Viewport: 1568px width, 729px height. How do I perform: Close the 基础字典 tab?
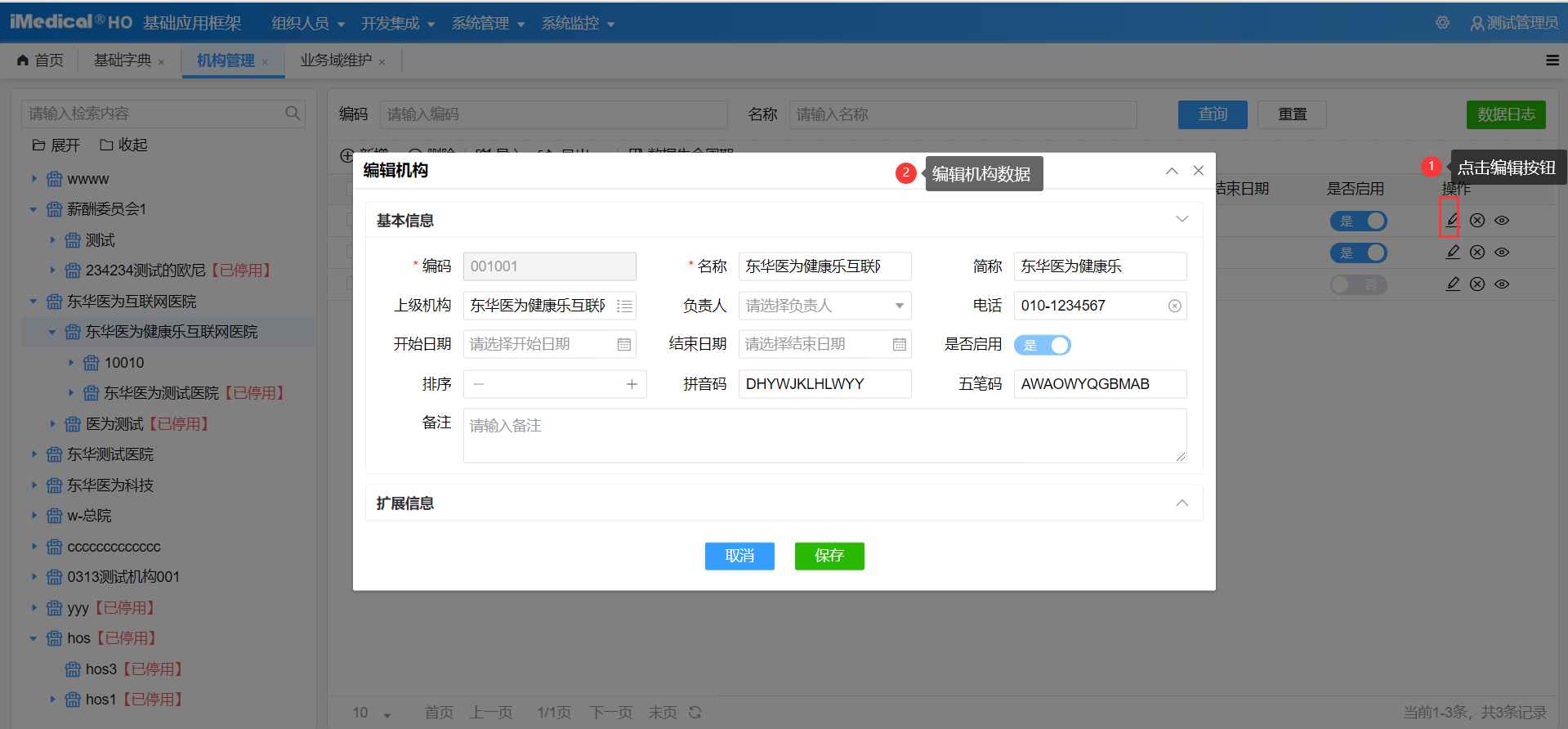(162, 62)
